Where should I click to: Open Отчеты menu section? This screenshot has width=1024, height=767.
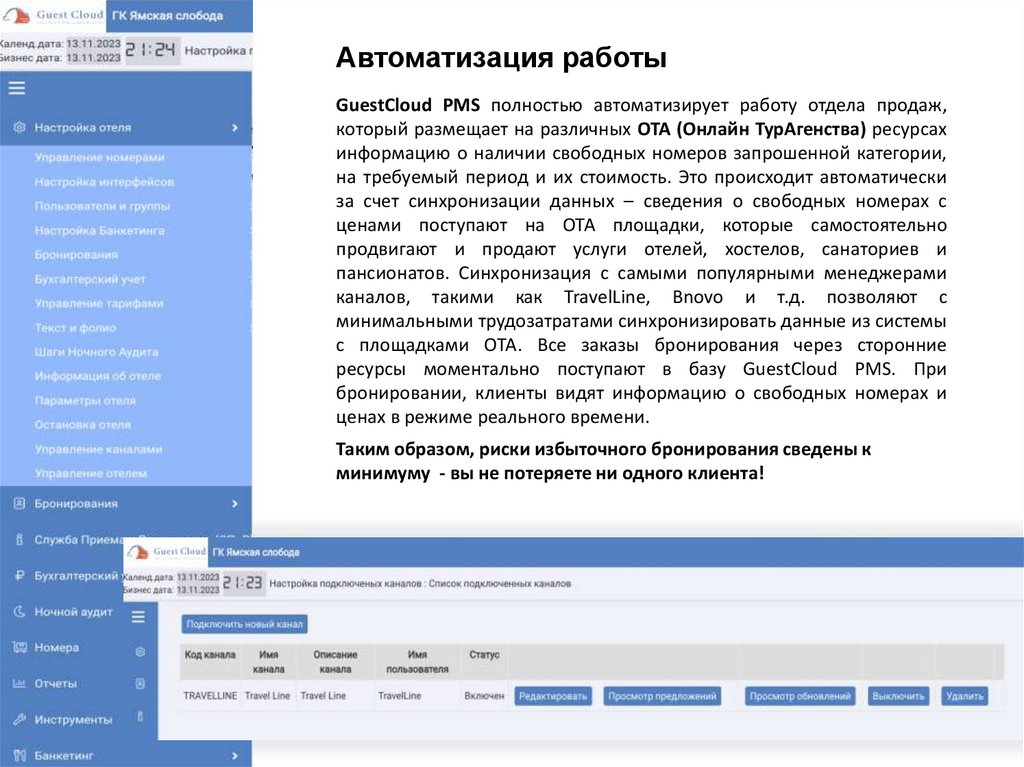(x=56, y=684)
